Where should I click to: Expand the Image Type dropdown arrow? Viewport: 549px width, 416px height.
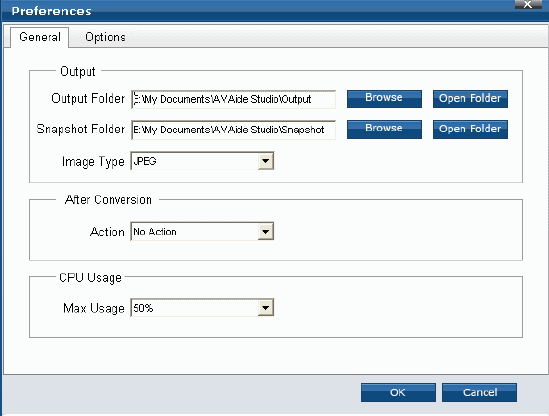[x=265, y=161]
